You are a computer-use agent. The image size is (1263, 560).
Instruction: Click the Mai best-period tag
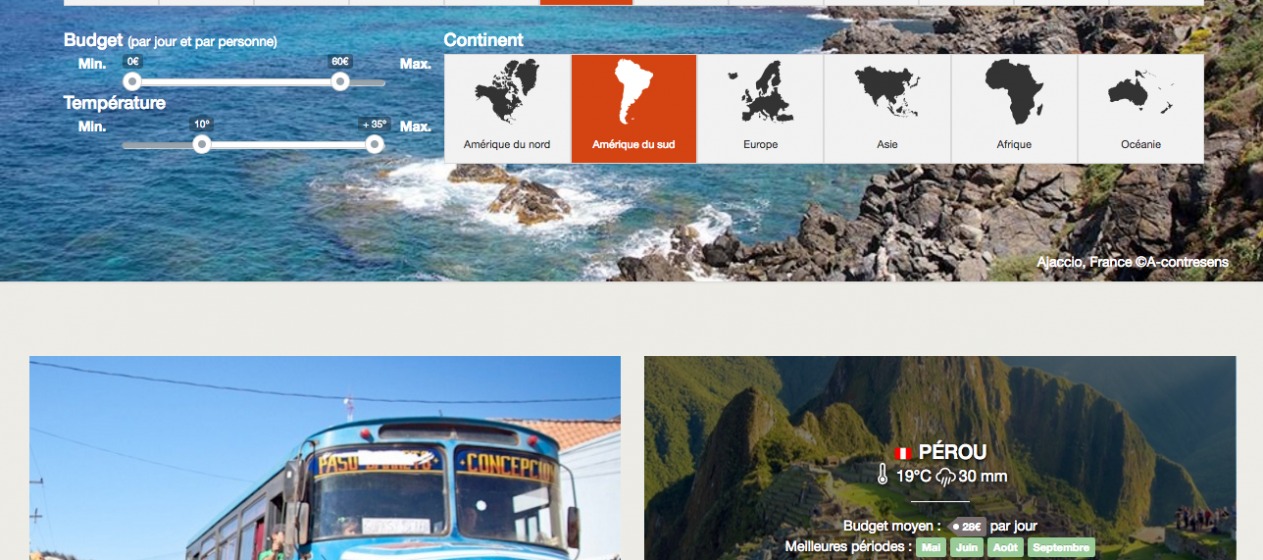(x=932, y=548)
